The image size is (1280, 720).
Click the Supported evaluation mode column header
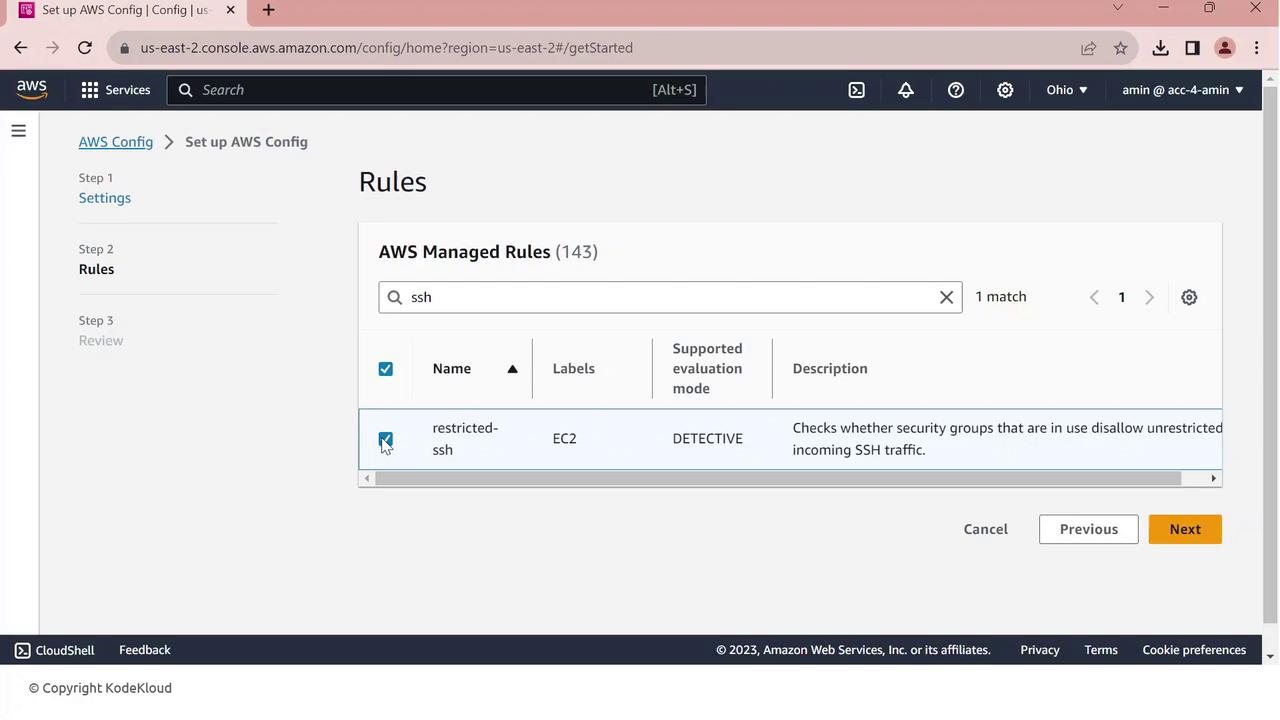click(x=708, y=369)
